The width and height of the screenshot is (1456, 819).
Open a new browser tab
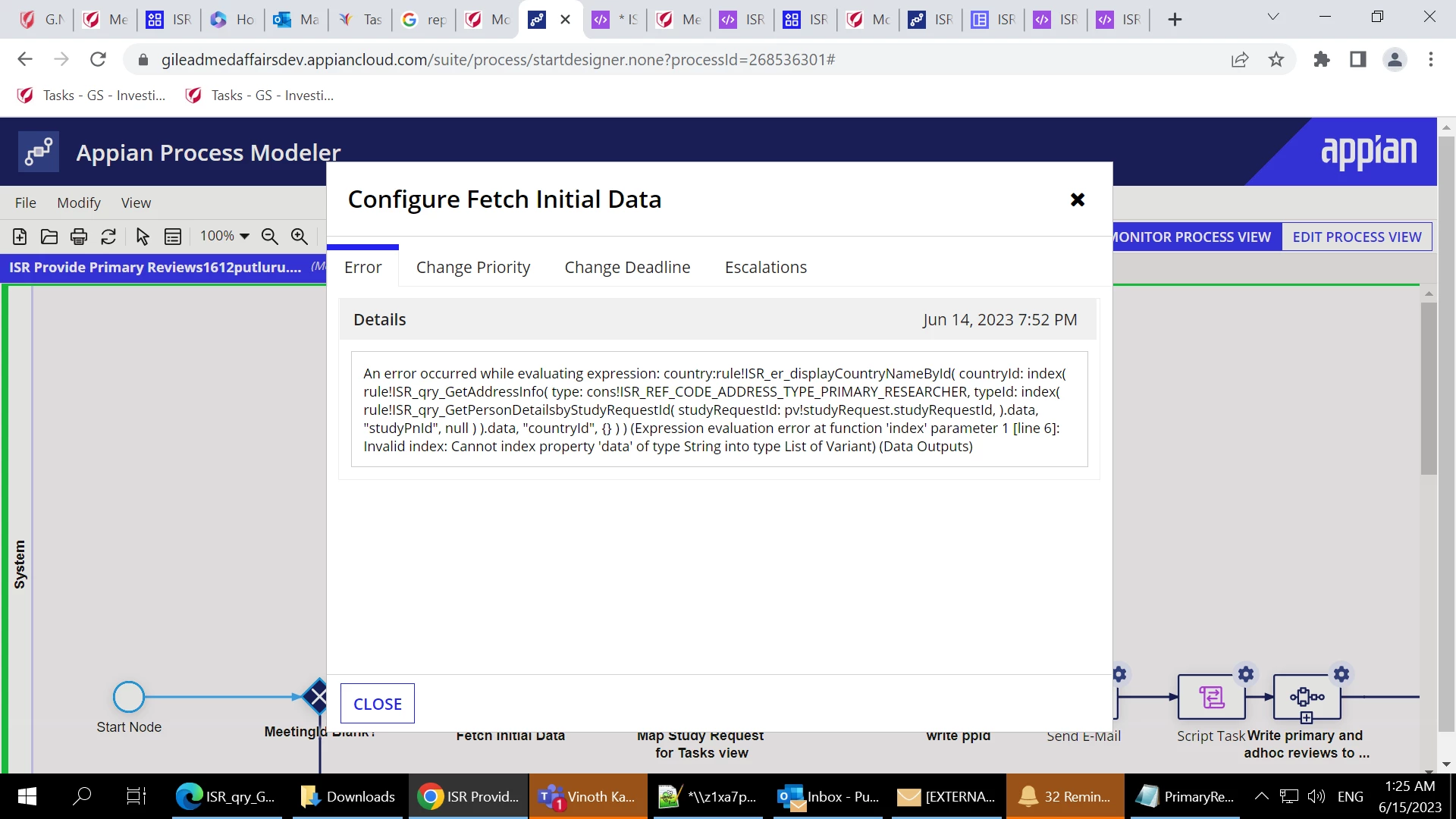tap(1175, 20)
